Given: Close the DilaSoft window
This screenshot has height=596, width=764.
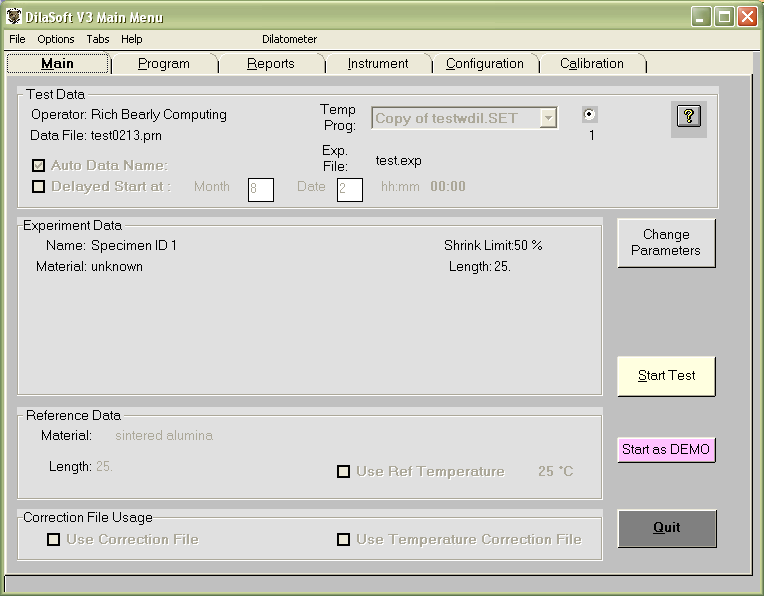Looking at the screenshot, I should click(747, 17).
